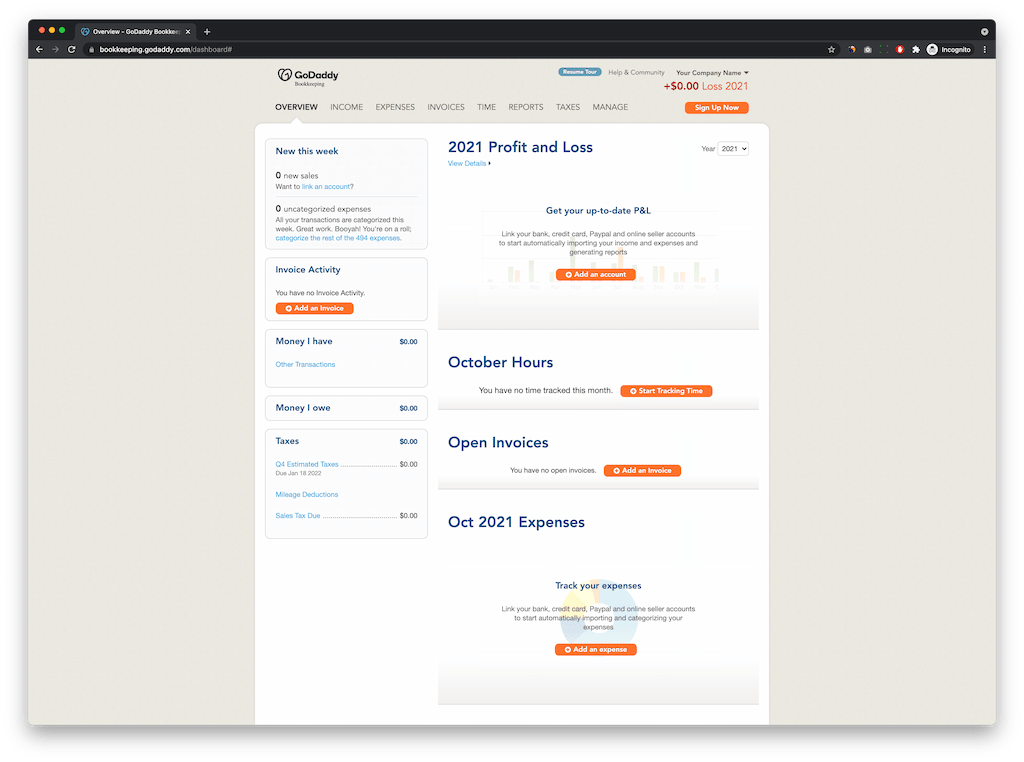Open the Other Transactions link
1024x762 pixels.
click(305, 364)
